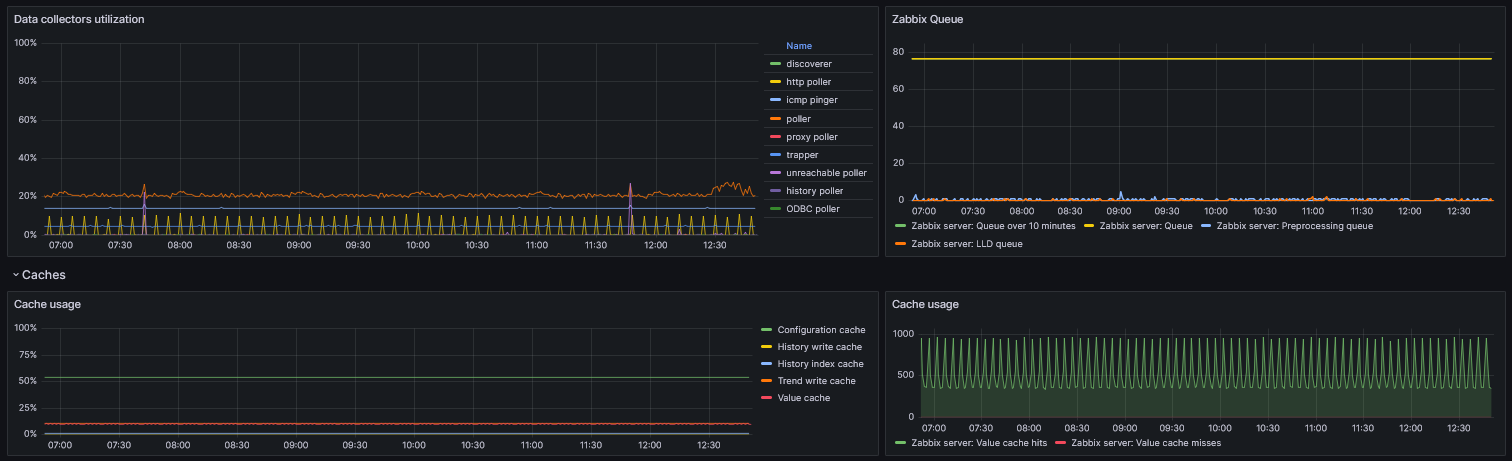Select the Queue over 10 minutes legend entry
The width and height of the screenshot is (1512, 461).
click(x=993, y=226)
